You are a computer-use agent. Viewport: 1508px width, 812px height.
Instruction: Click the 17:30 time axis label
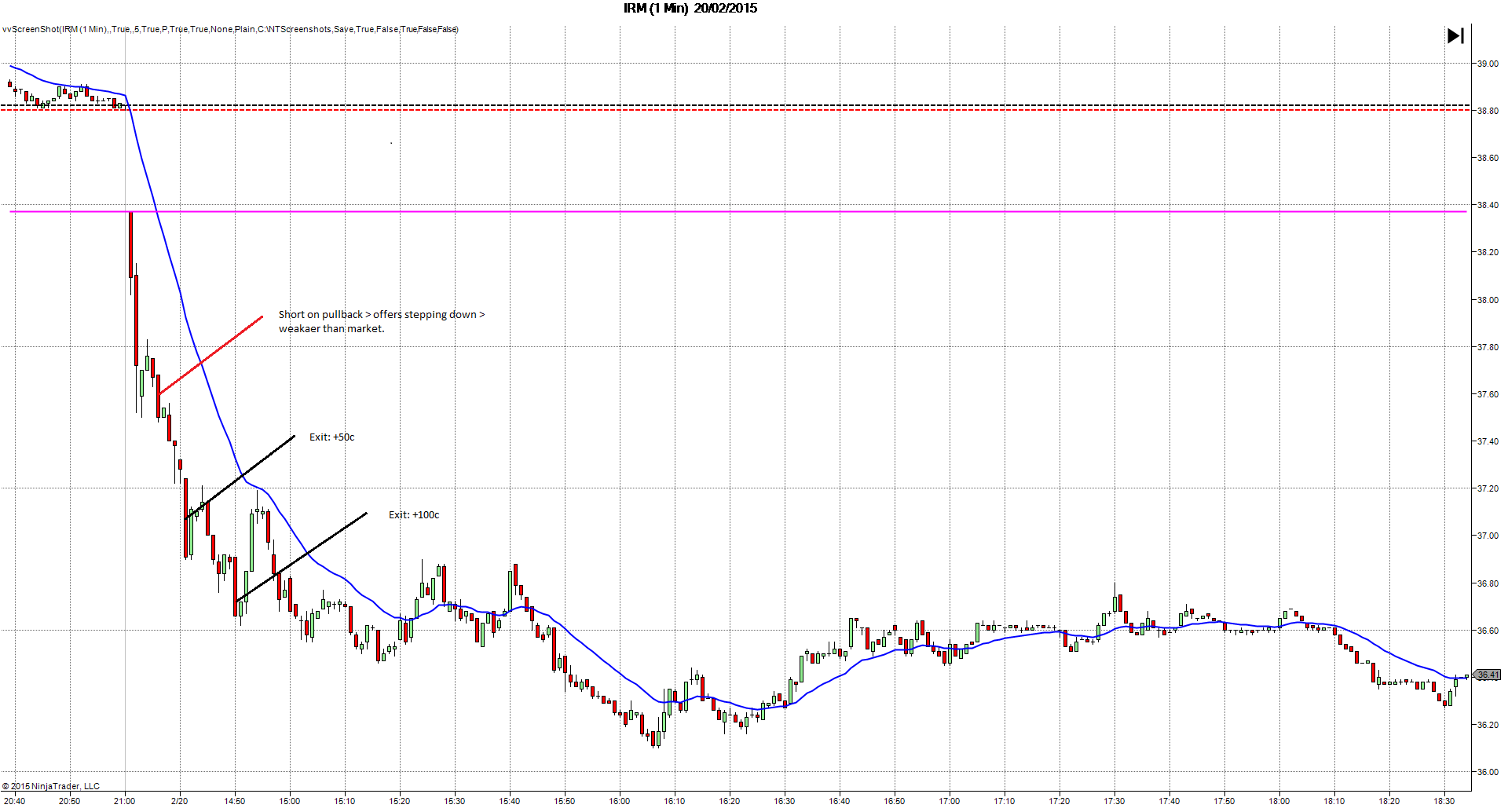coord(1114,801)
